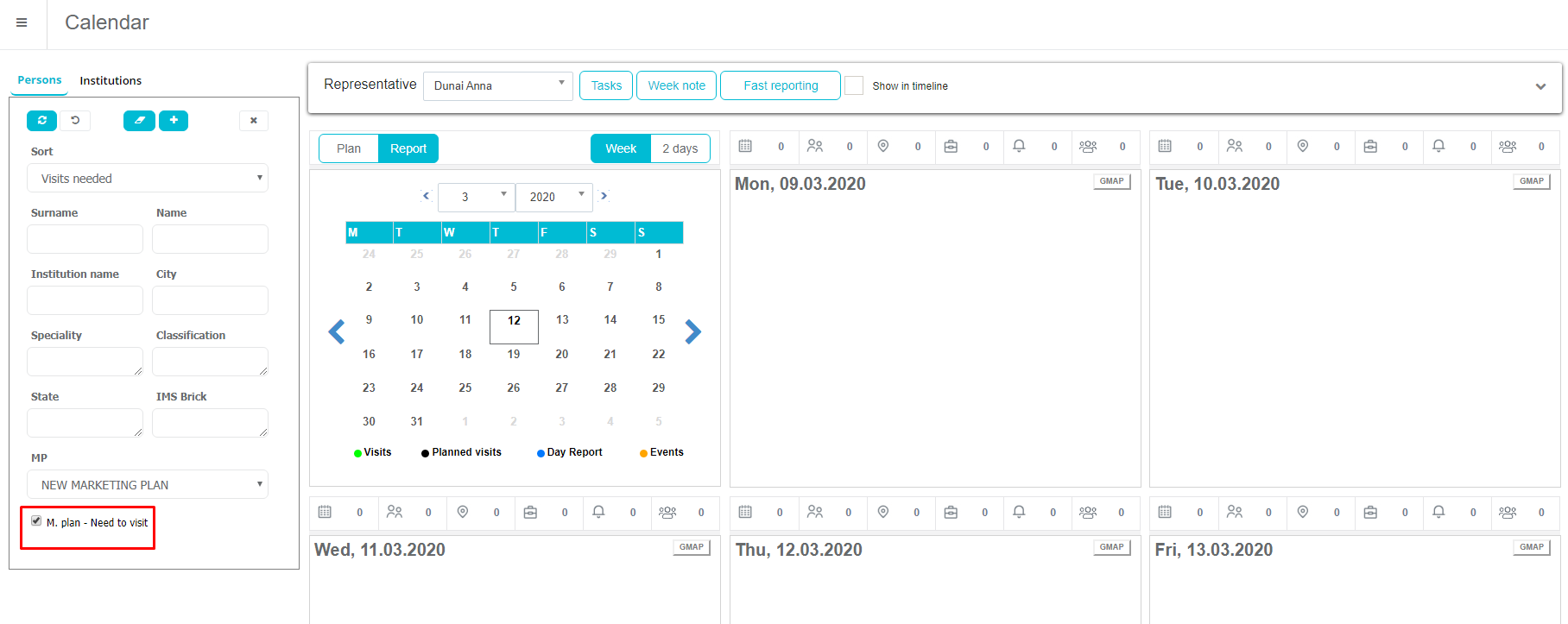Click the undo reset filter icon
1568x624 pixels.
[x=75, y=121]
